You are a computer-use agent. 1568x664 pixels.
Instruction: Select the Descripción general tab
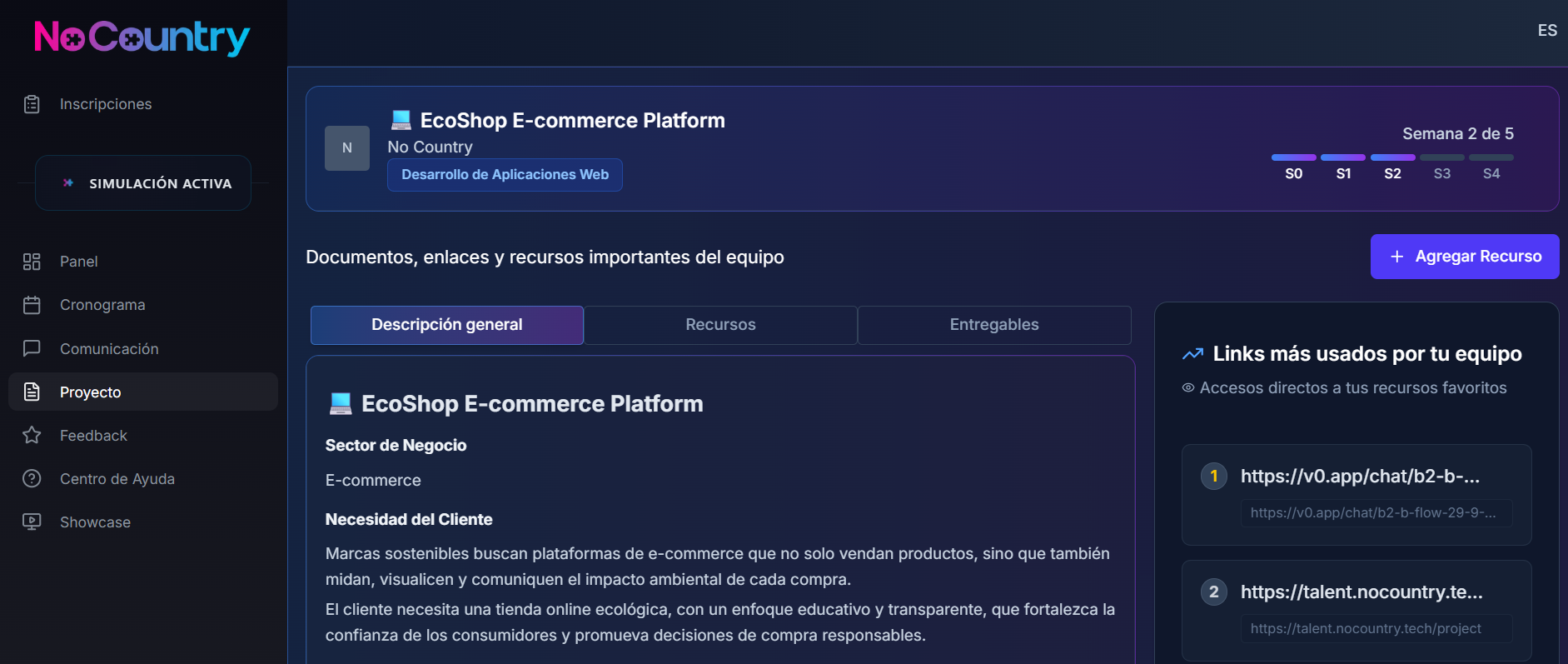point(446,325)
